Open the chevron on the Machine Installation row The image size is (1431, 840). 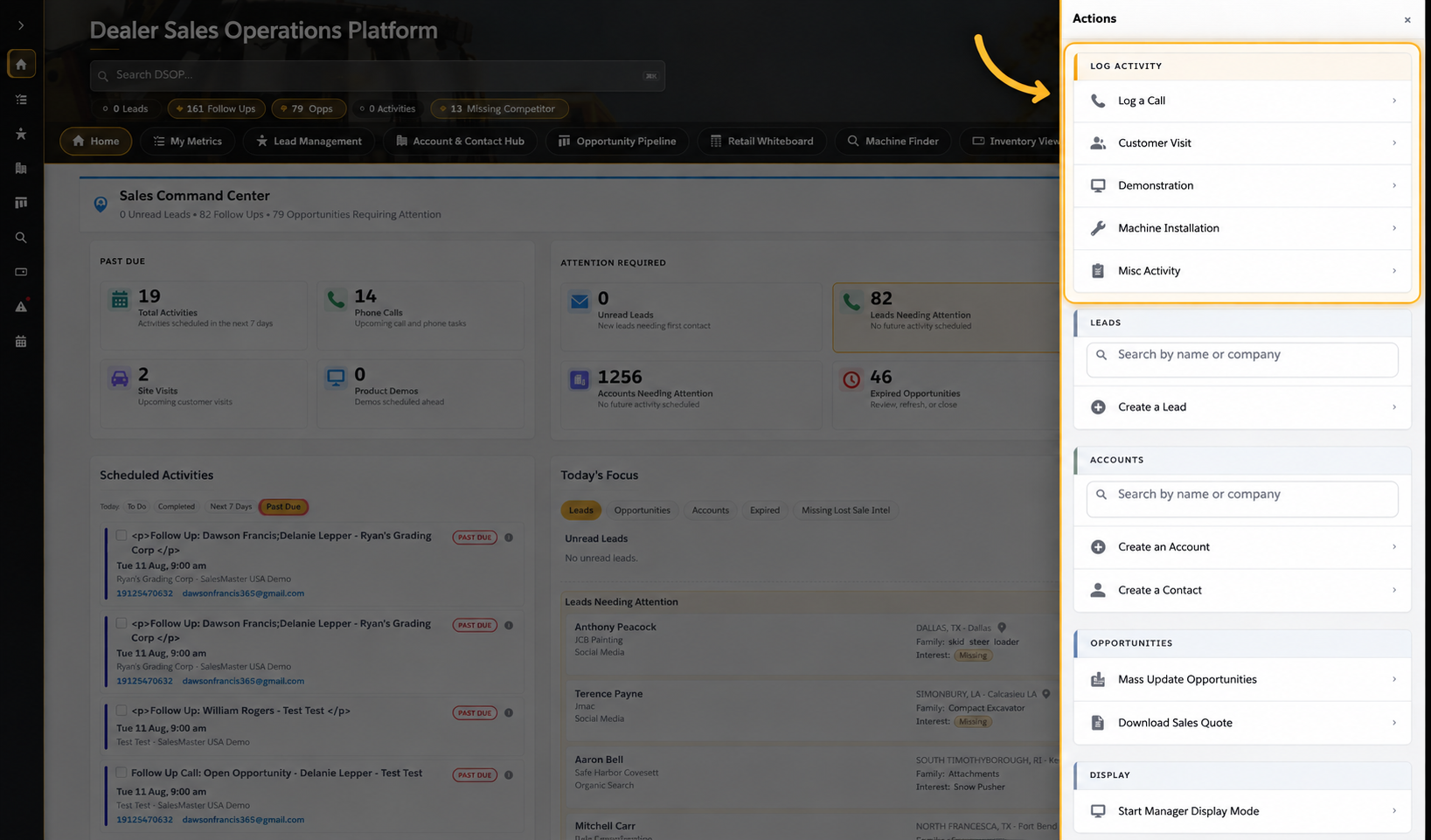point(1394,228)
